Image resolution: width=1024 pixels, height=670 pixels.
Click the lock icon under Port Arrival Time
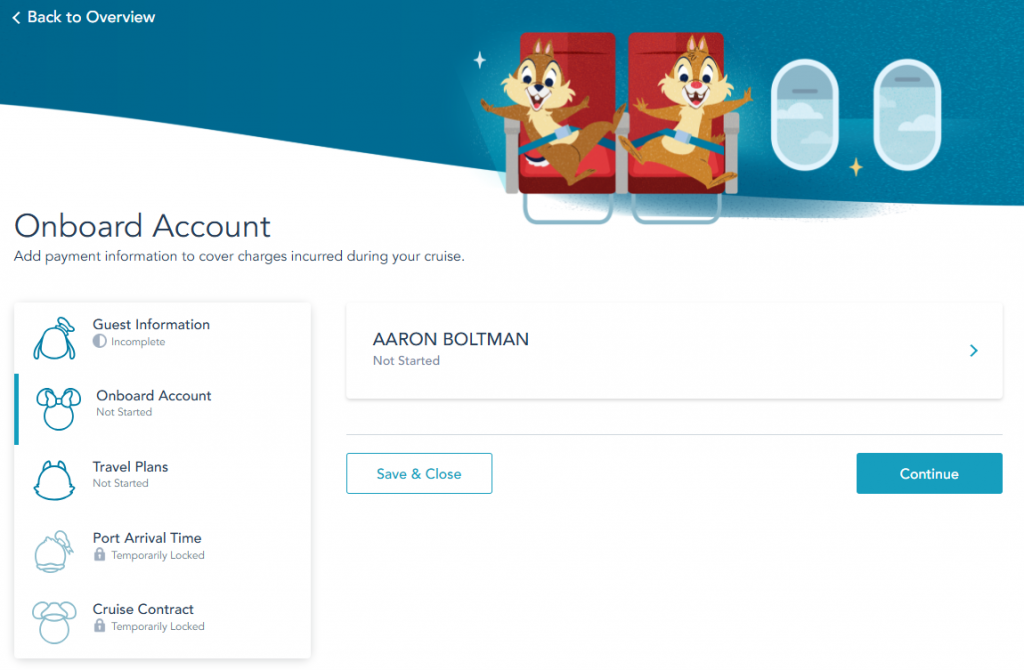99,555
